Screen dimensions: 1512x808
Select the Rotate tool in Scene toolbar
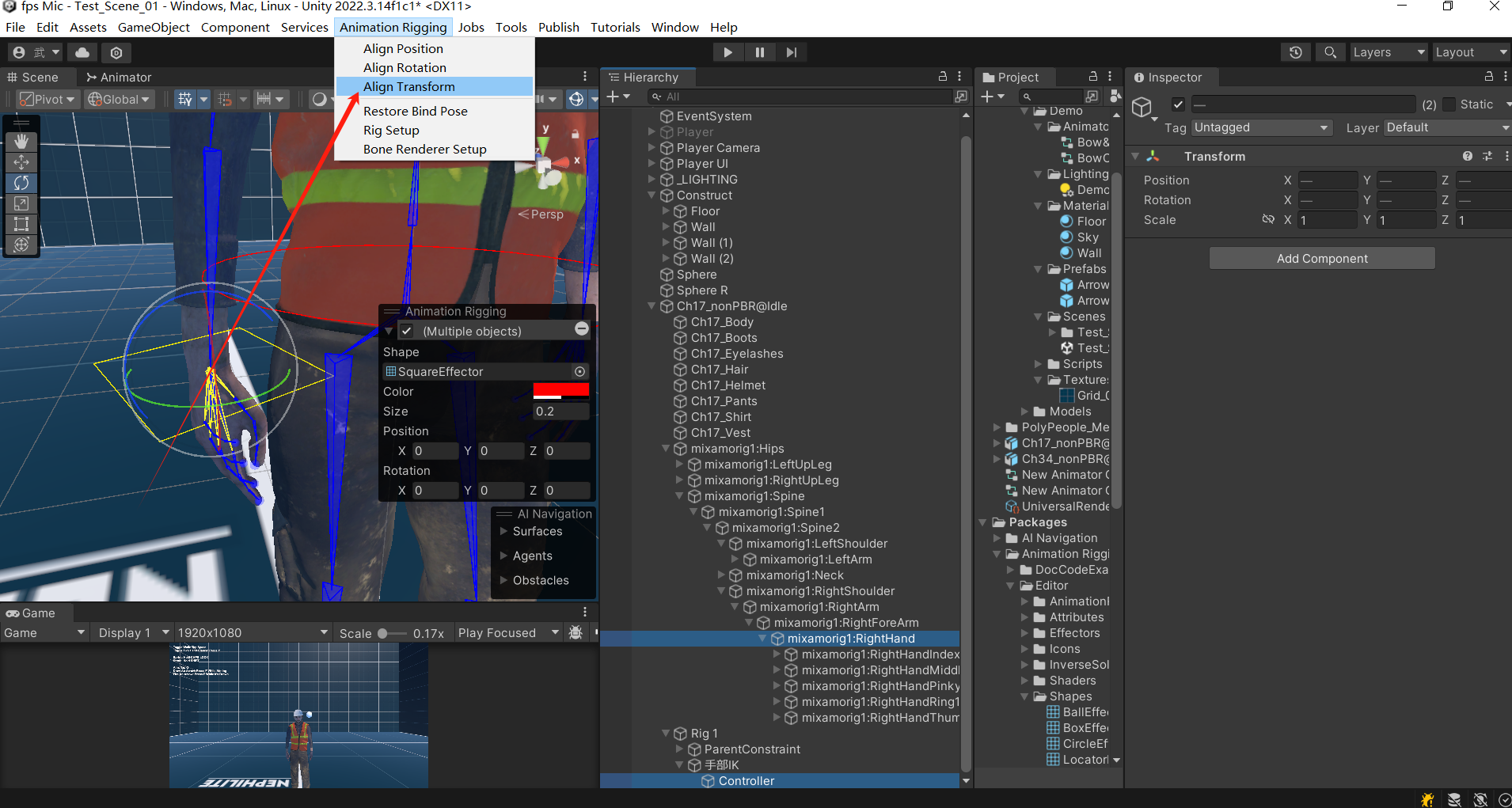pyautogui.click(x=21, y=183)
